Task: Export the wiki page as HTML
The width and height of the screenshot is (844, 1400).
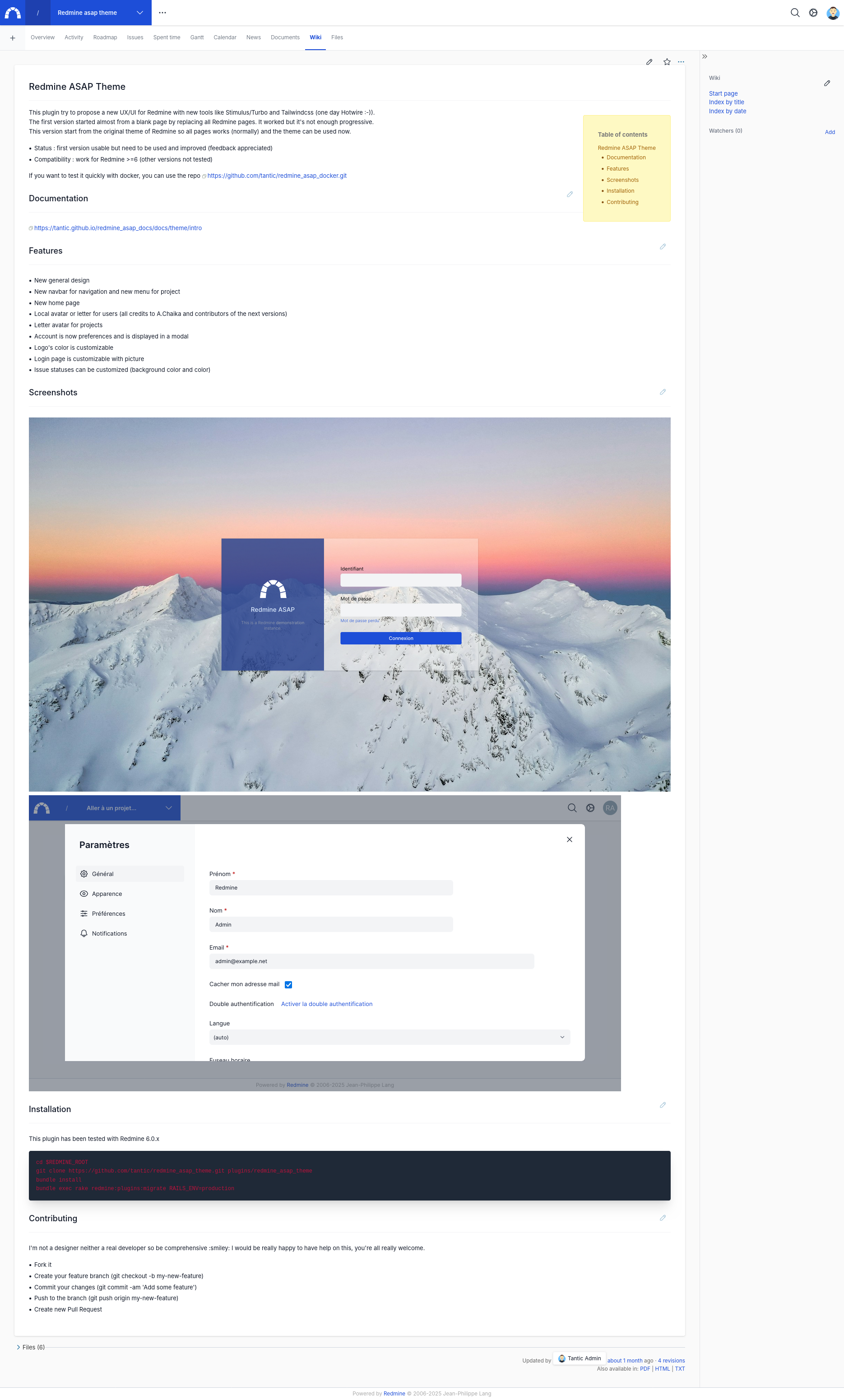Action: point(662,1369)
